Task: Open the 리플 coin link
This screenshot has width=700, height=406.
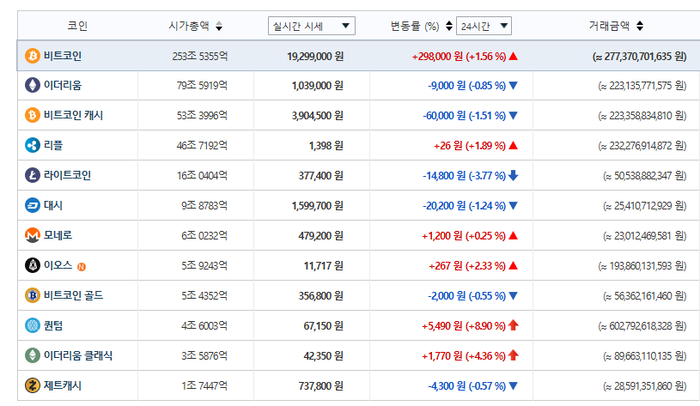Action: [53, 145]
